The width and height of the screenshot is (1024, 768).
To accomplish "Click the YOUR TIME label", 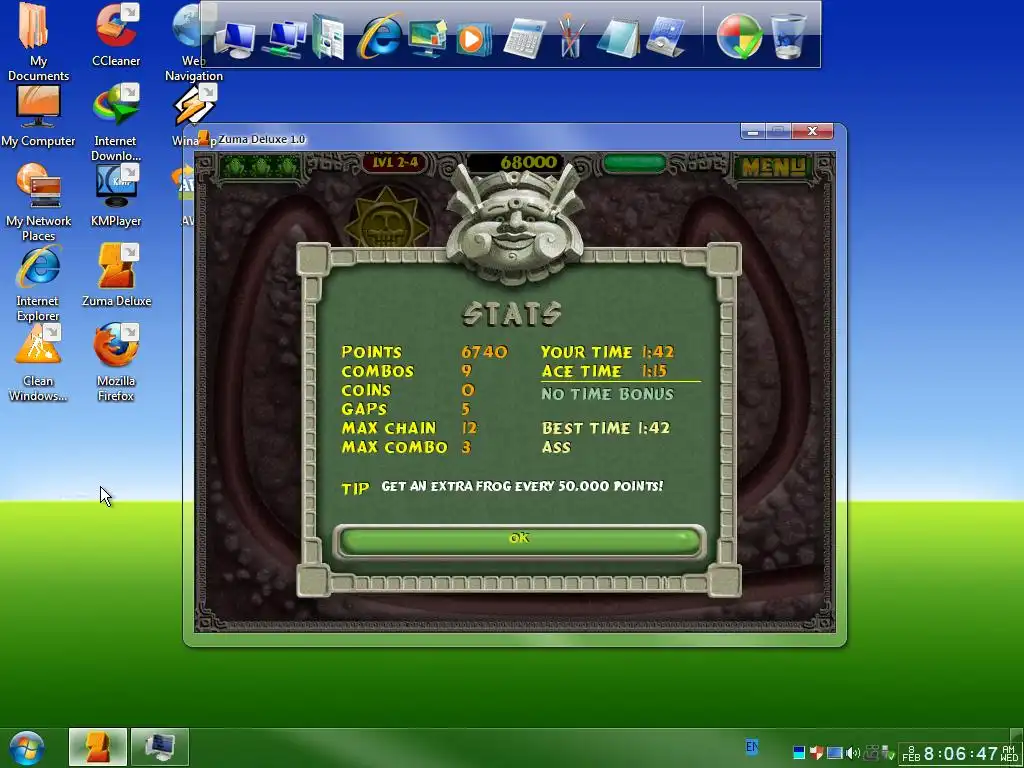I will tap(586, 352).
